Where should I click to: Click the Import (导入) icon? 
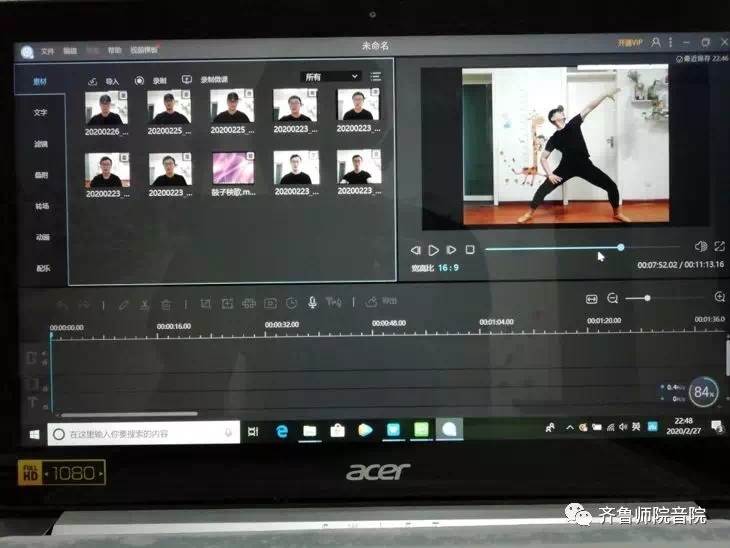[93, 80]
